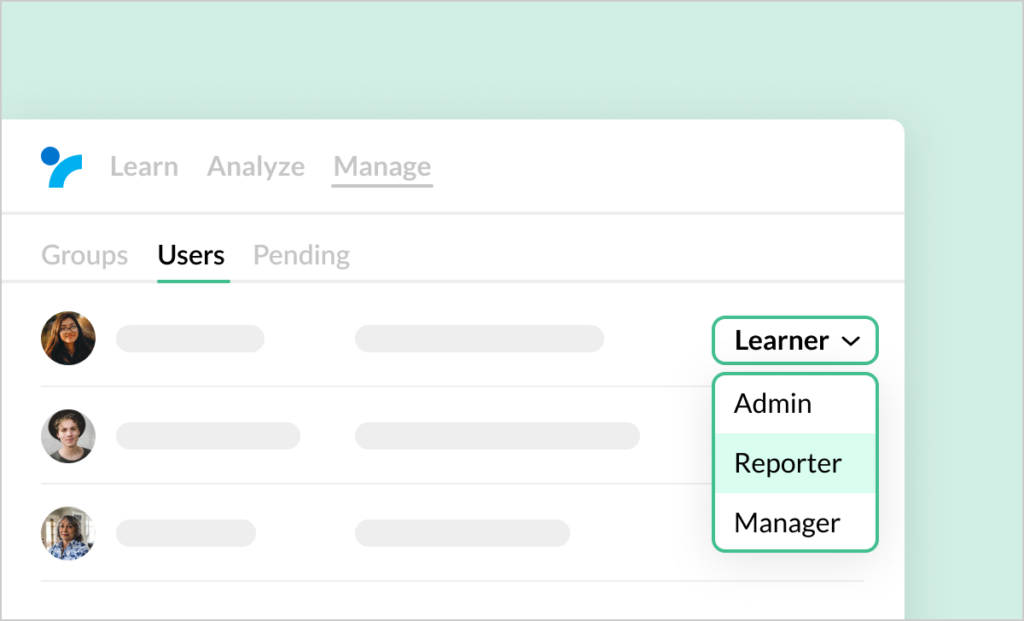Click the second user's profile avatar
Screen dimensions: 1024x621
pos(67,435)
